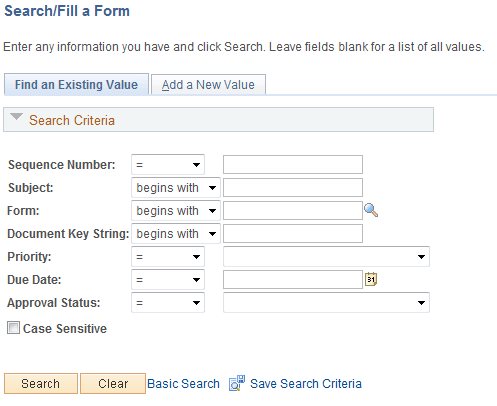Open the Due Date calendar picker
The width and height of the screenshot is (497, 406).
click(x=371, y=279)
